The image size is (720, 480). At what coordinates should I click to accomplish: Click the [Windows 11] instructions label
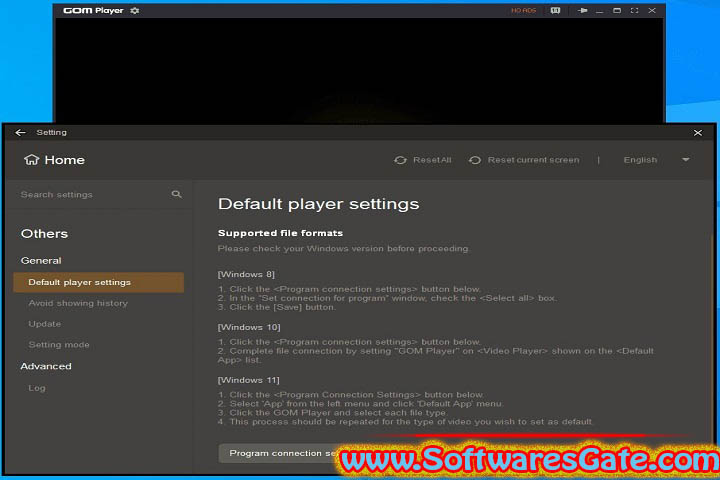coord(248,380)
